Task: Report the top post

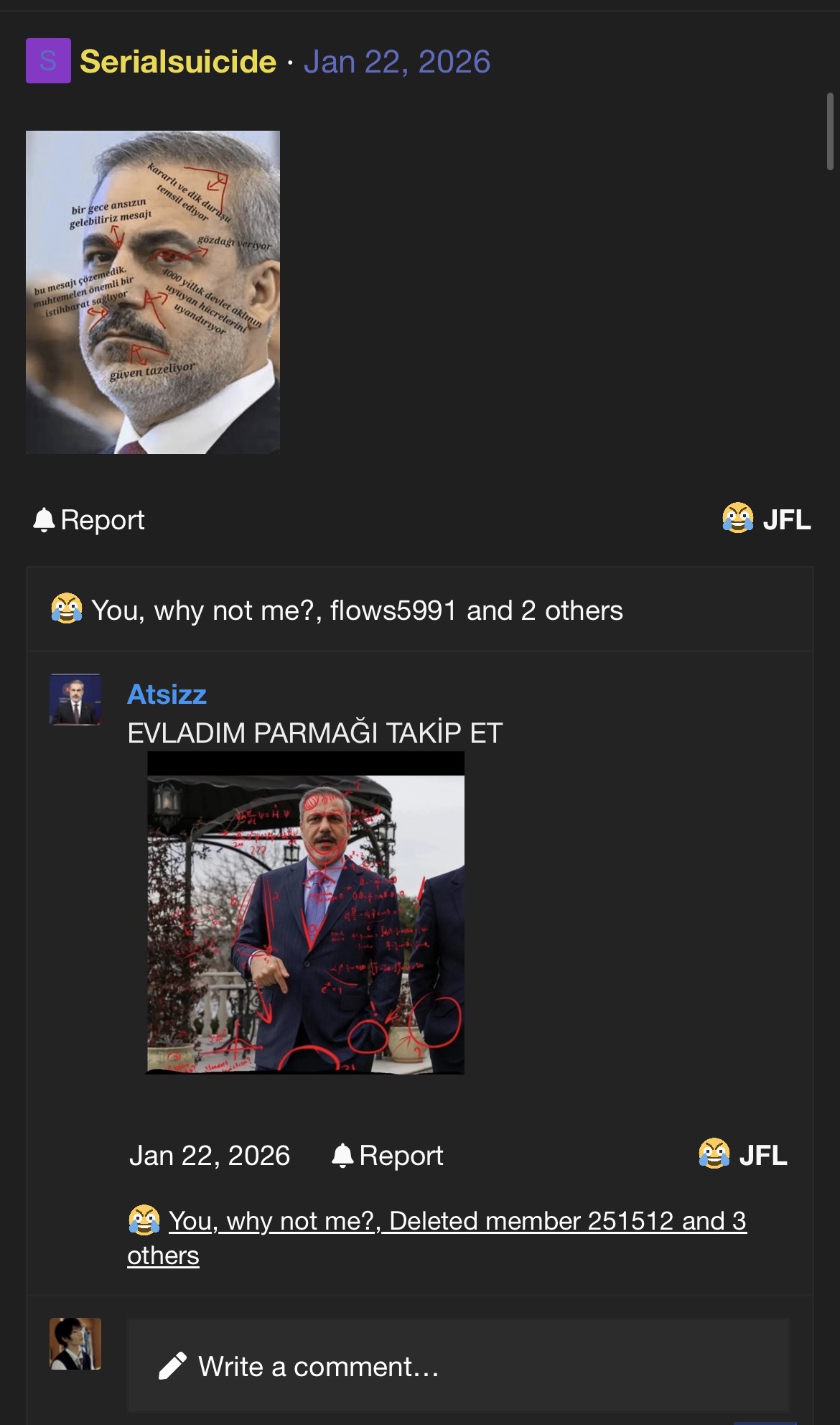Action: click(x=102, y=519)
